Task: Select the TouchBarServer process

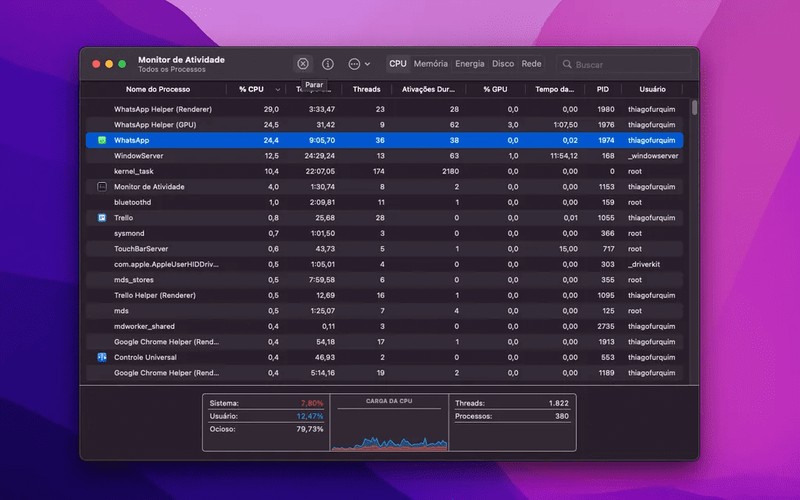Action: [141, 249]
